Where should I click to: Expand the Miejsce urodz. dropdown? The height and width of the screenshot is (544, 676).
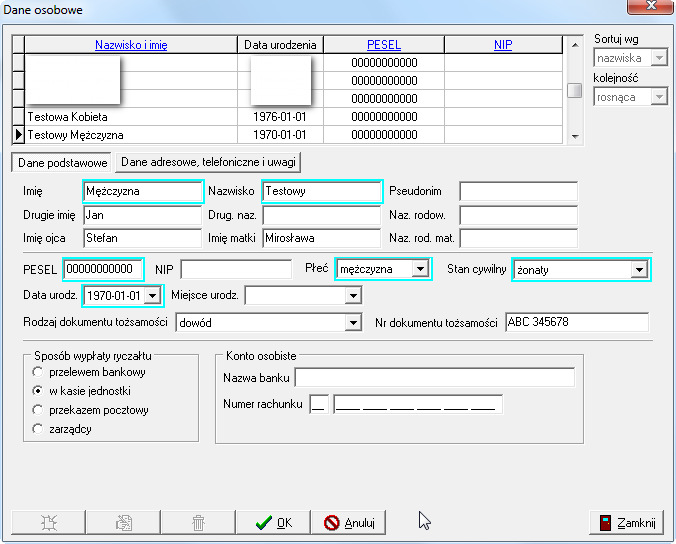pos(353,296)
